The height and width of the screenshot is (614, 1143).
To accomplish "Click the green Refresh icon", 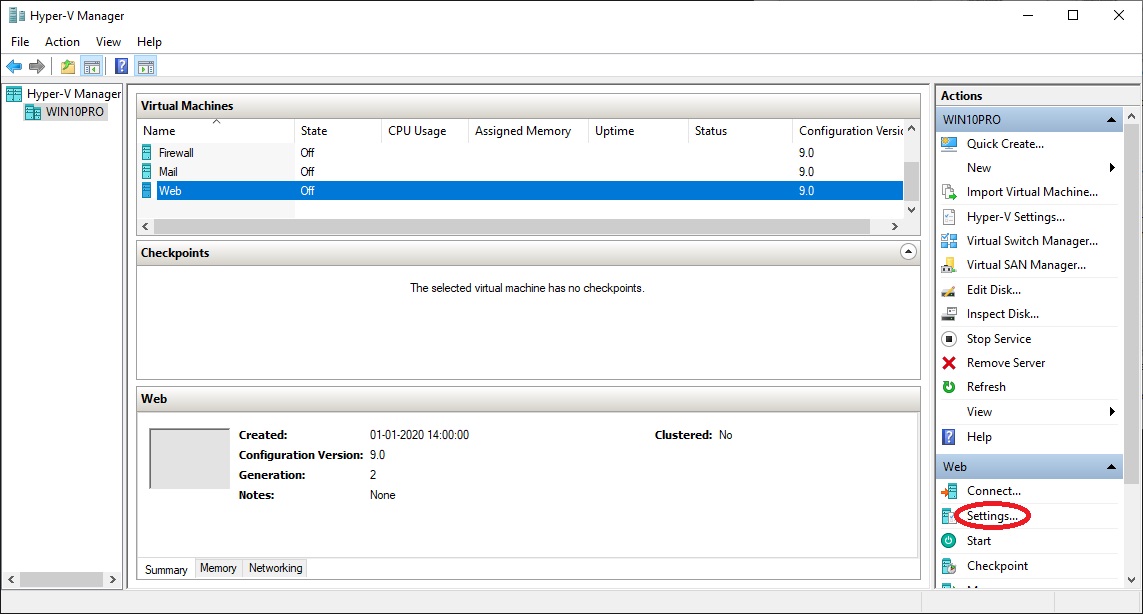I will tap(949, 386).
